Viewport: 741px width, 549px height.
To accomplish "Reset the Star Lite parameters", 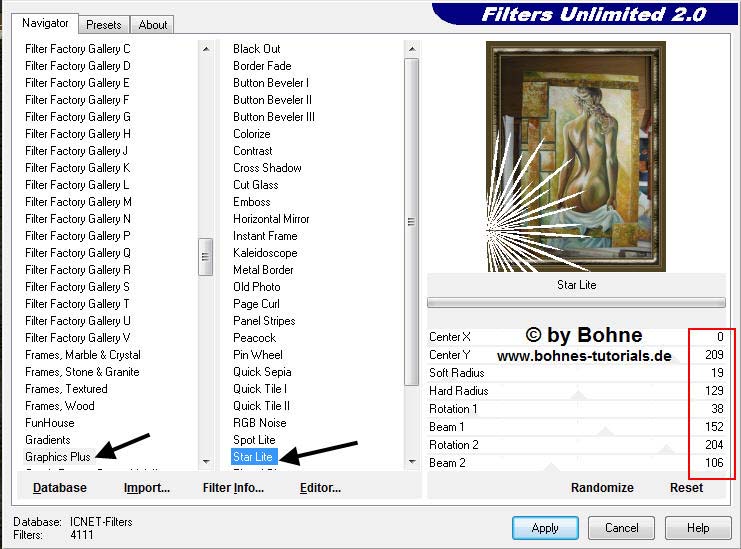I will (x=686, y=488).
